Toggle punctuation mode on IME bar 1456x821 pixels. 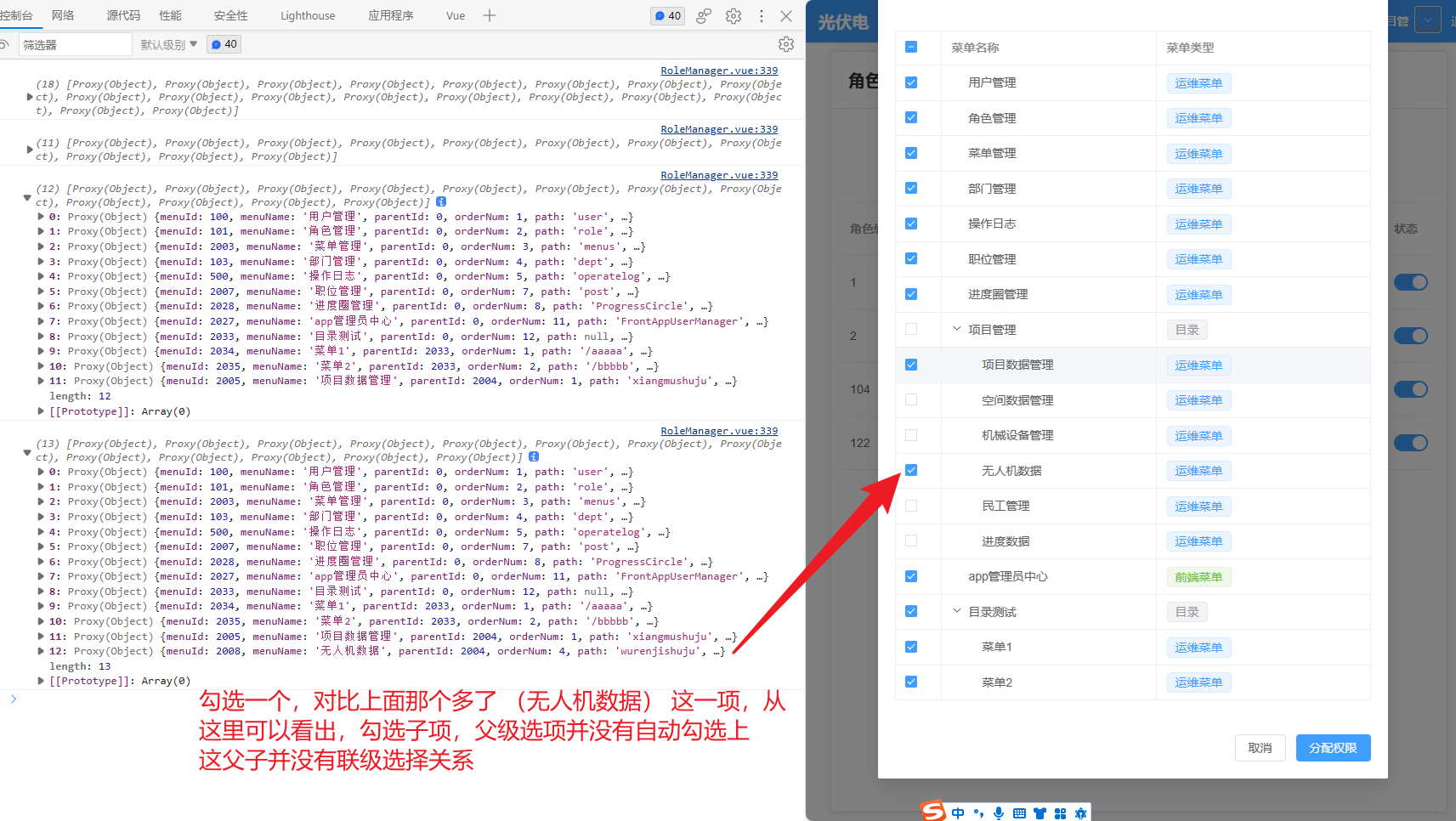coord(978,813)
